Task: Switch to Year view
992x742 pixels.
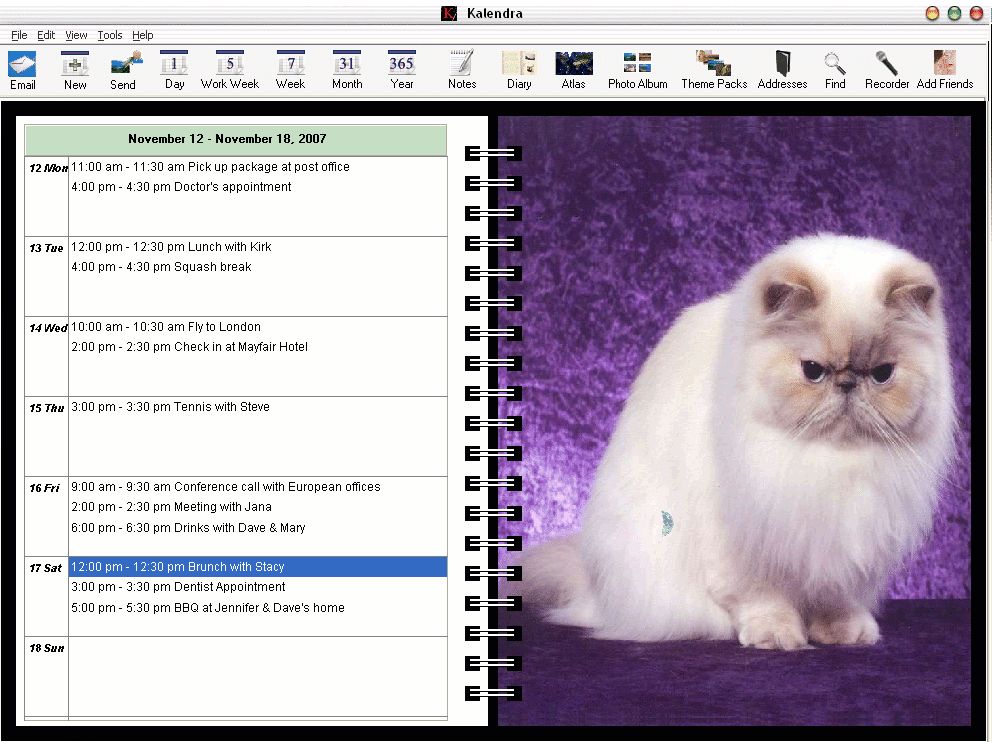Action: 402,70
